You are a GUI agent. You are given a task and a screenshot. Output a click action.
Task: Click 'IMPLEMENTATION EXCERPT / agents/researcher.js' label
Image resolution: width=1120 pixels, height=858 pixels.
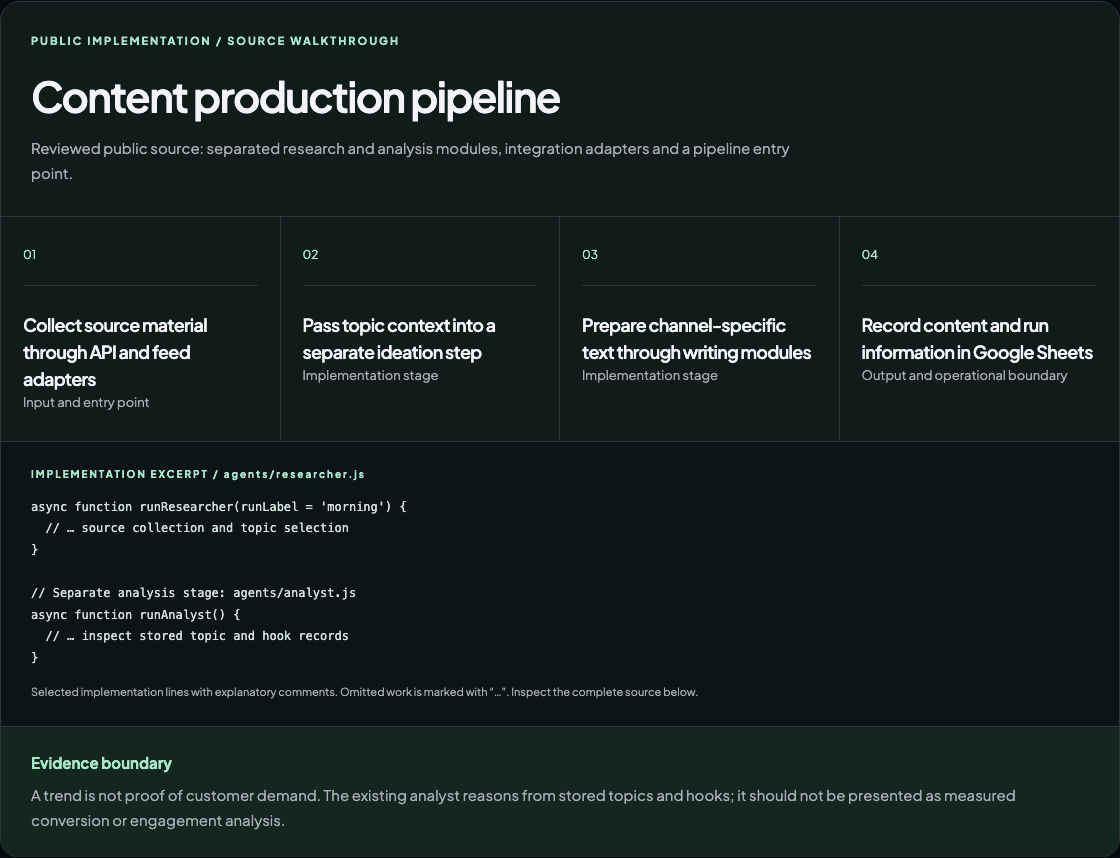tap(198, 474)
